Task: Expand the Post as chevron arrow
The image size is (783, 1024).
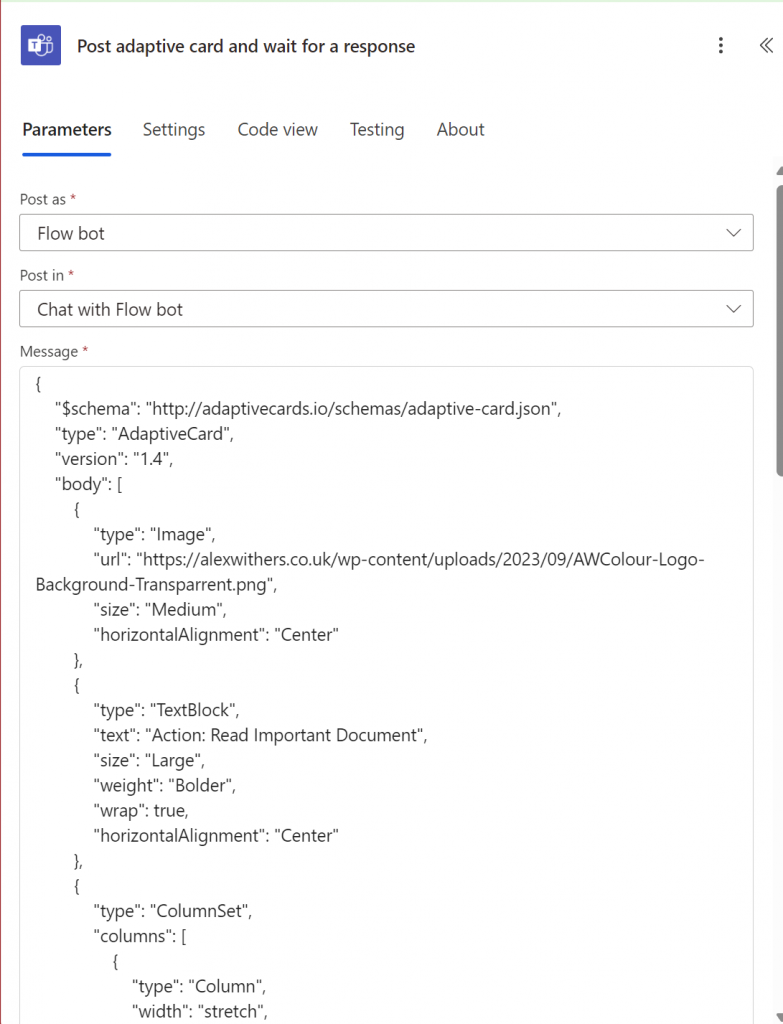Action: click(734, 233)
